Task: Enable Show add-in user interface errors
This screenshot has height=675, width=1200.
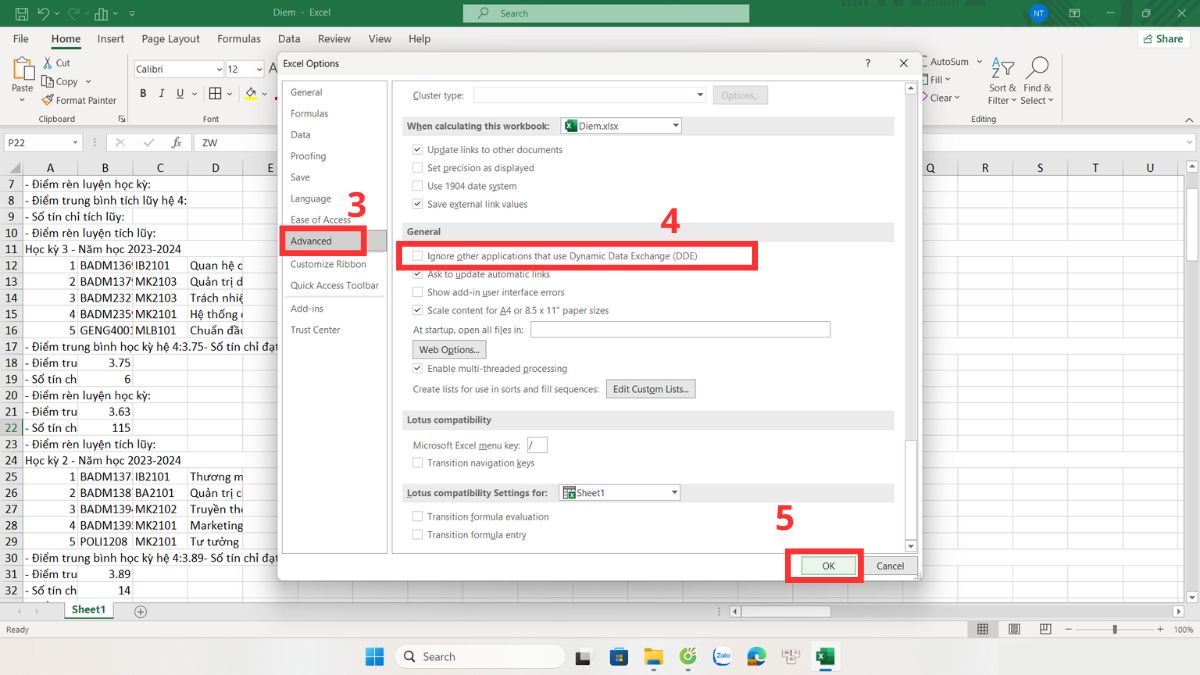Action: coord(418,292)
